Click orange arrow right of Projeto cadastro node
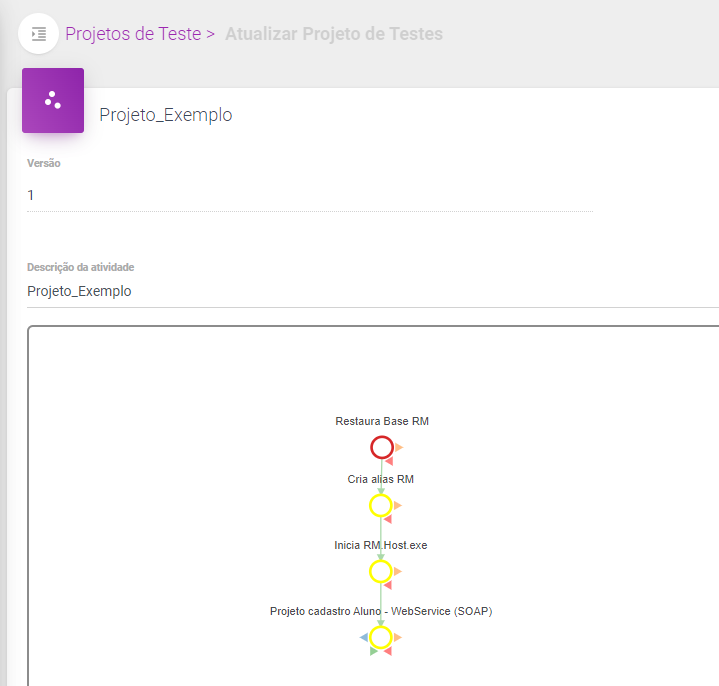The width and height of the screenshot is (719, 686). pyautogui.click(x=398, y=637)
